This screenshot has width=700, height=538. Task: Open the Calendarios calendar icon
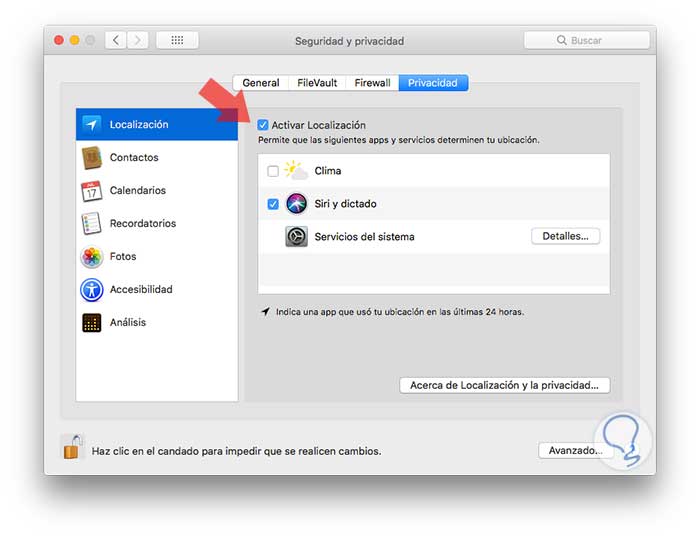[92, 191]
